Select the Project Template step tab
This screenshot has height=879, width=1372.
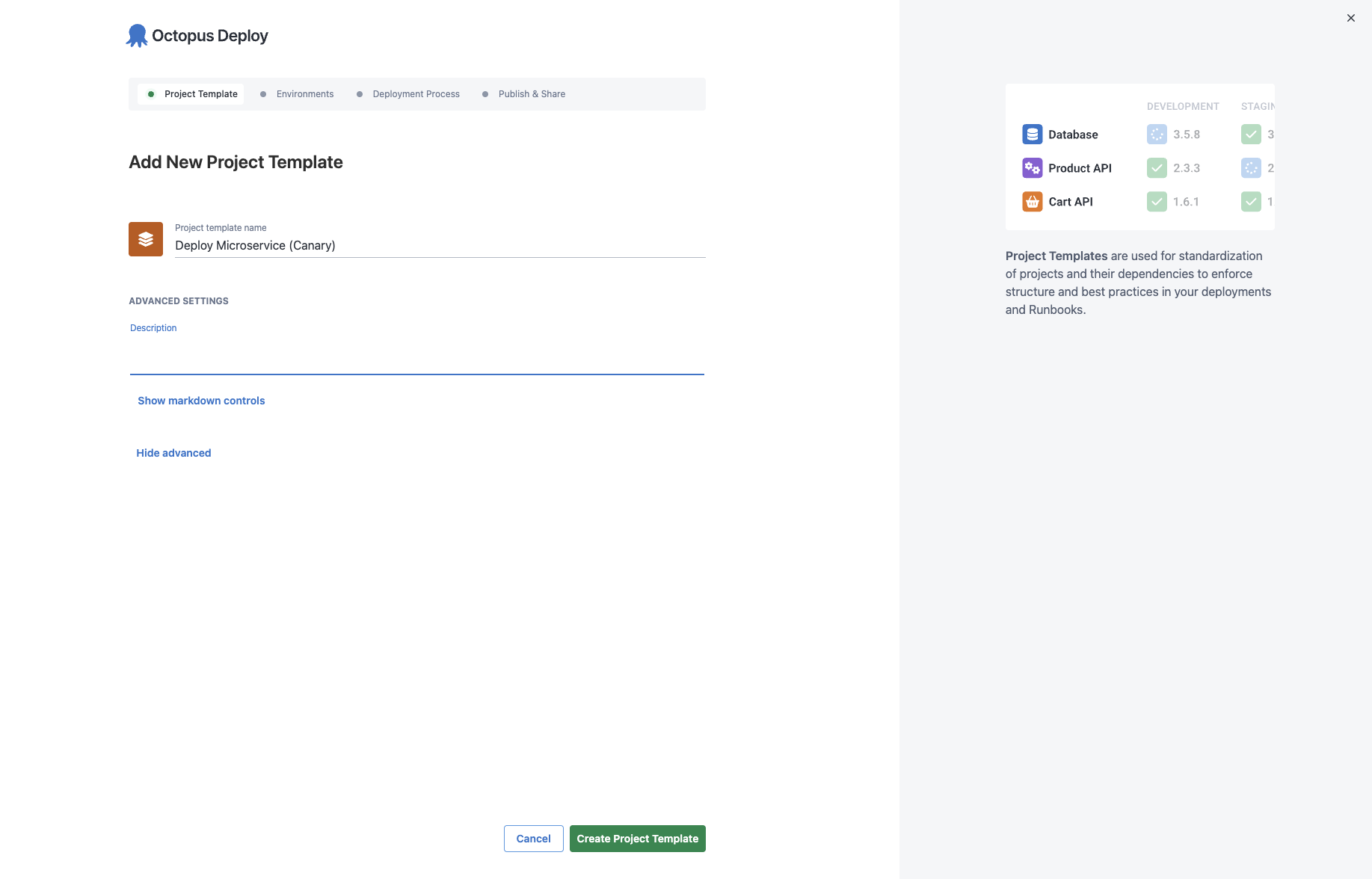(191, 94)
